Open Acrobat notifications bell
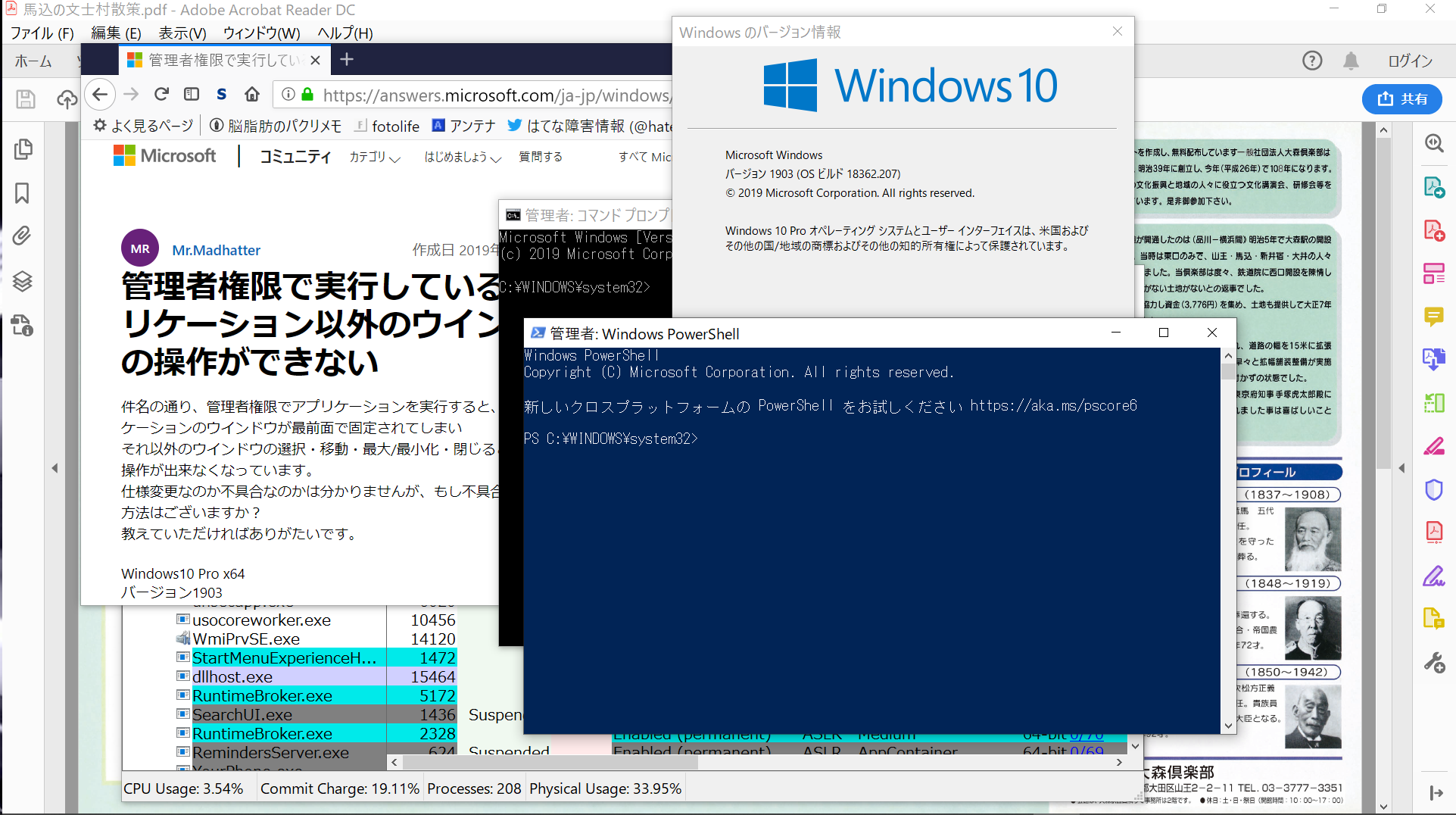This screenshot has width=1456, height=815. click(x=1351, y=61)
